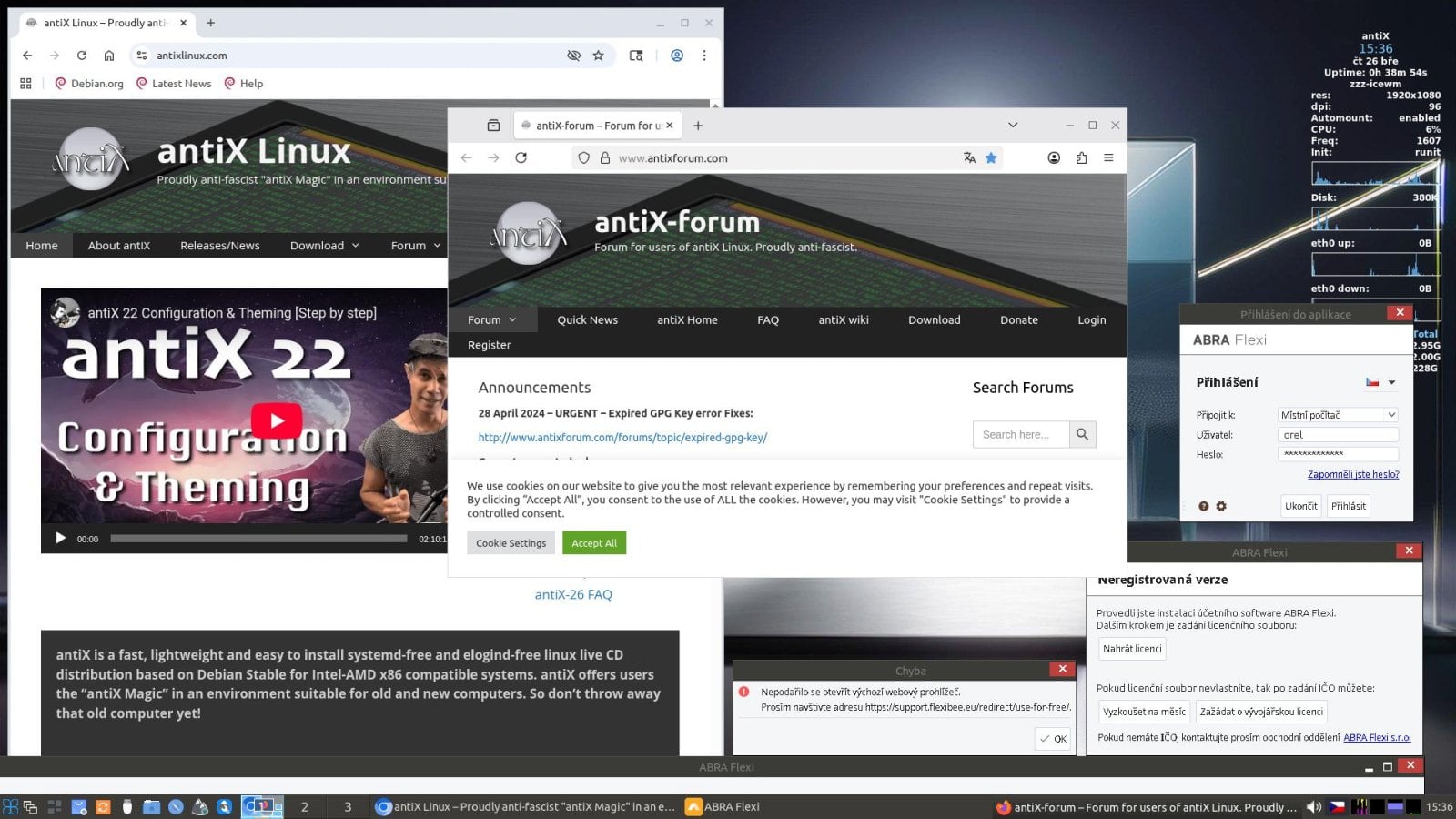The width and height of the screenshot is (1456, 819).
Task: Open Releases/News on antiX Linux site
Action: click(x=220, y=245)
